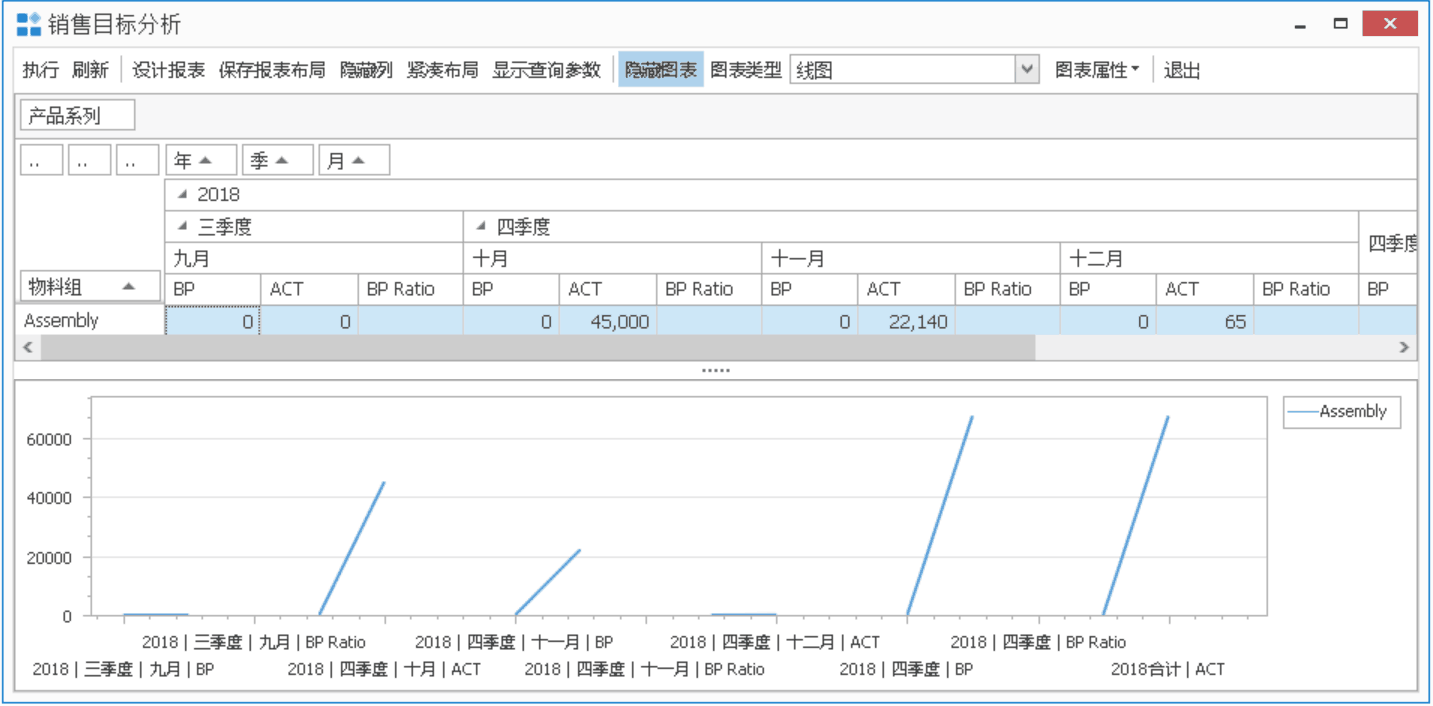Screen dimensions: 1433x706
Task: Toggle ascending sort on the 年 column
Action: [x=200, y=158]
